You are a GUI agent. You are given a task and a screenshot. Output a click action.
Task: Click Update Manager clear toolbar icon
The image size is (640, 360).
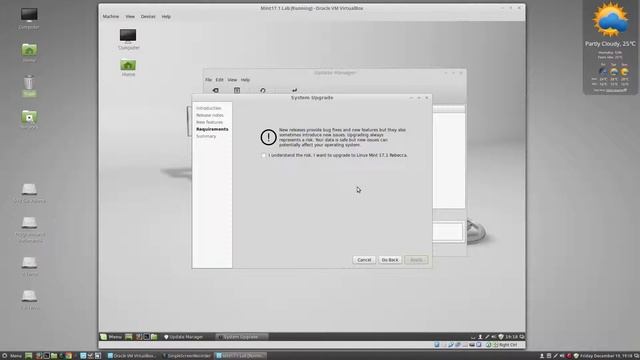click(x=216, y=90)
